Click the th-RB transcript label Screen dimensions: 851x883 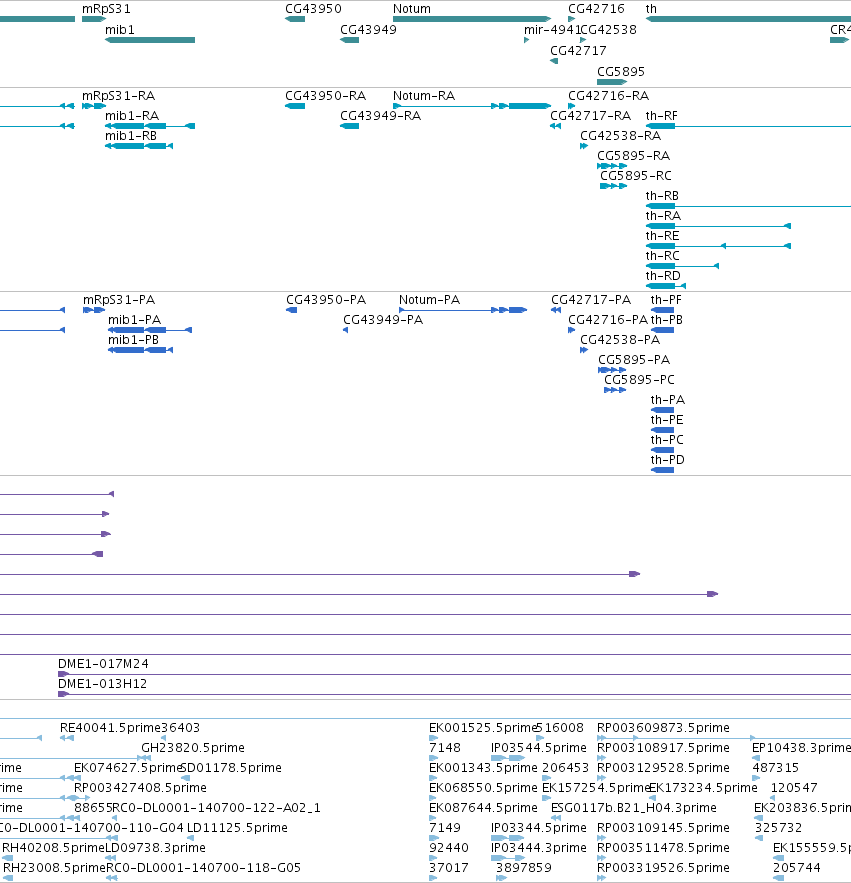pyautogui.click(x=662, y=196)
